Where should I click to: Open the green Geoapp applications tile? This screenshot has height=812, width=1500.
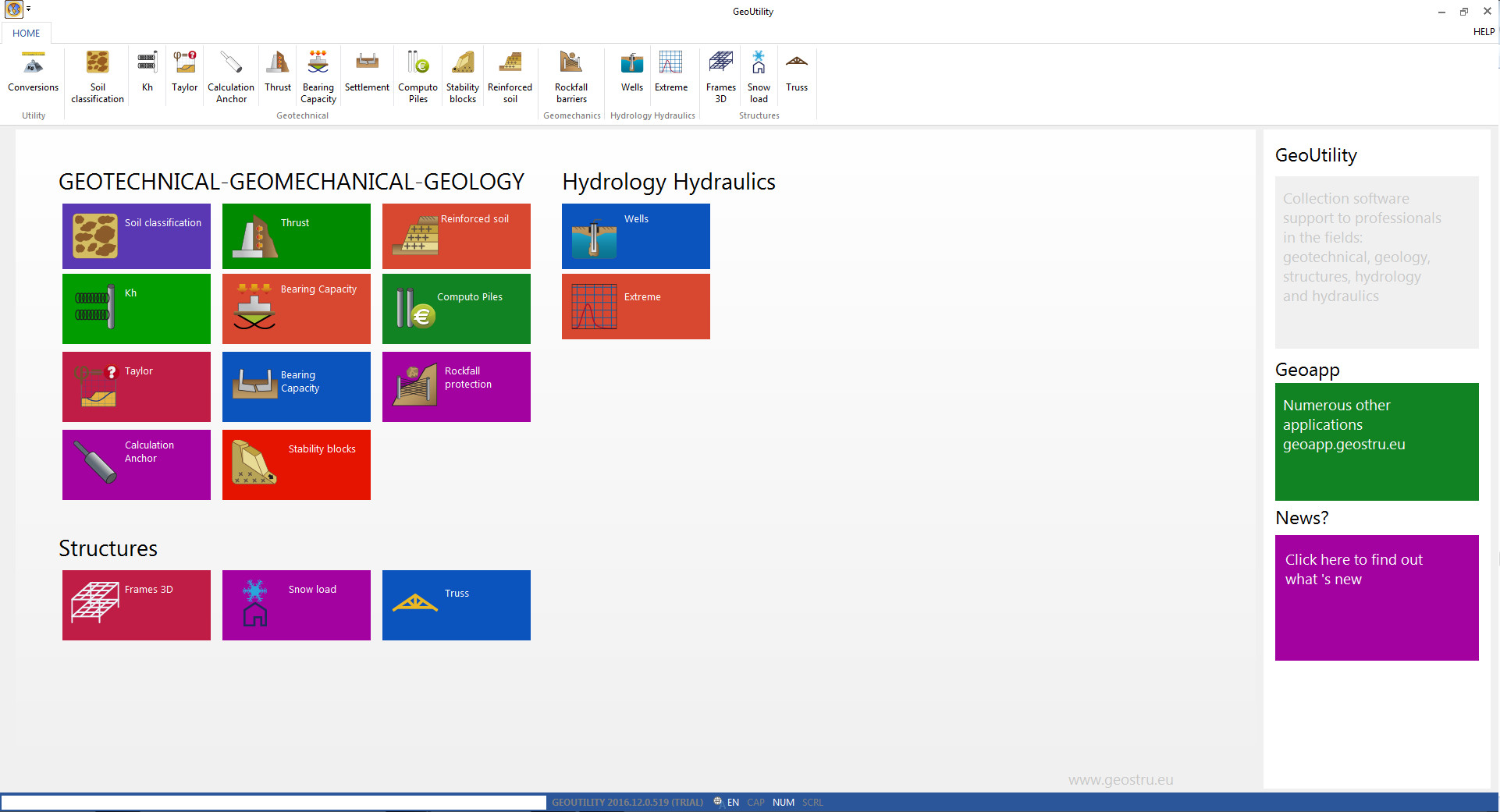point(1377,441)
